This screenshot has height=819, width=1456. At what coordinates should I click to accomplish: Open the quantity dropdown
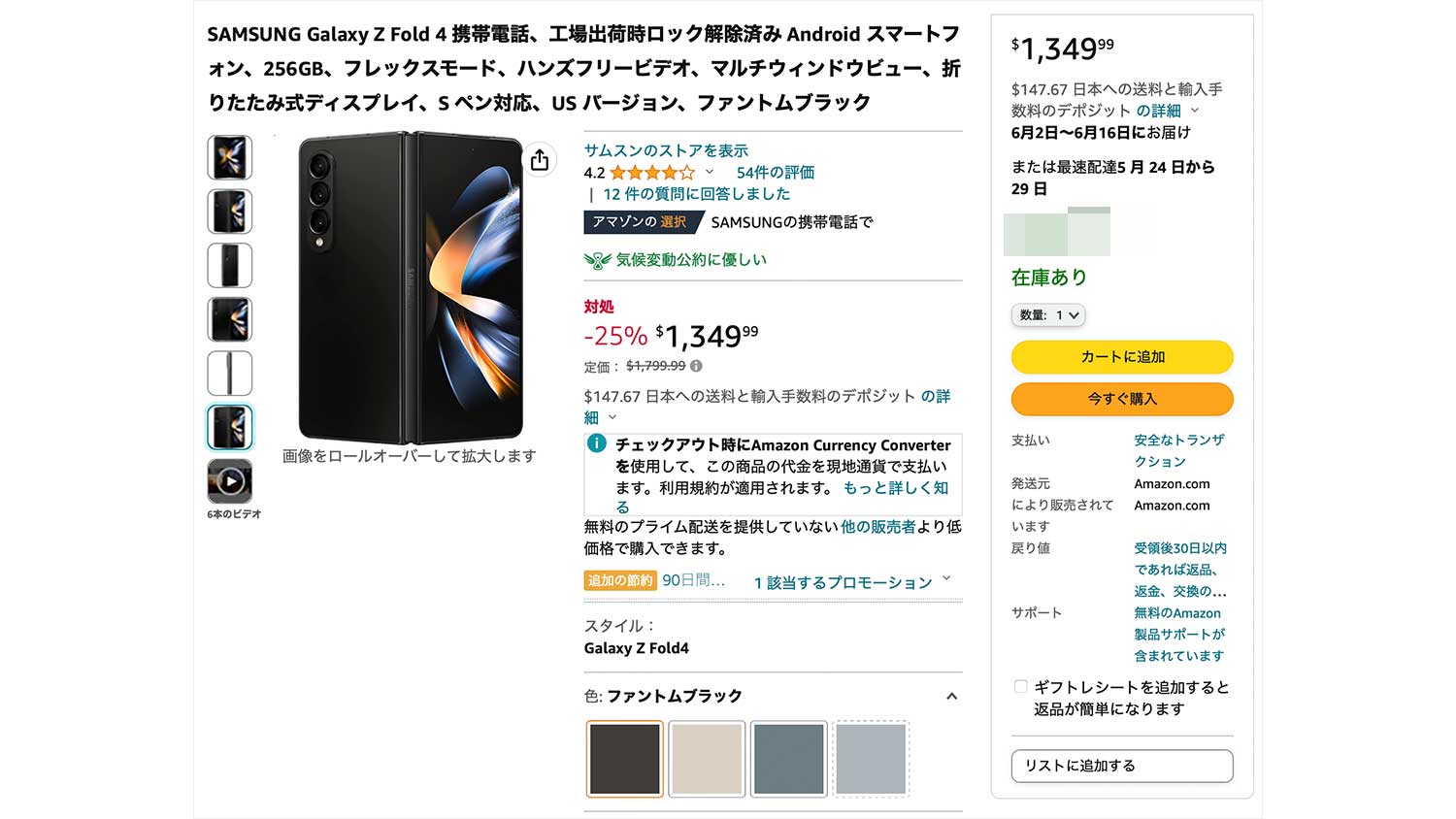pos(1048,315)
